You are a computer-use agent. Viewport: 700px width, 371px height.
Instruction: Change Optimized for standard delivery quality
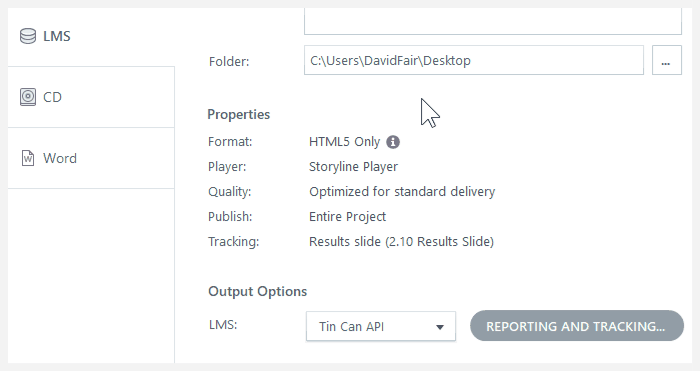click(402, 192)
